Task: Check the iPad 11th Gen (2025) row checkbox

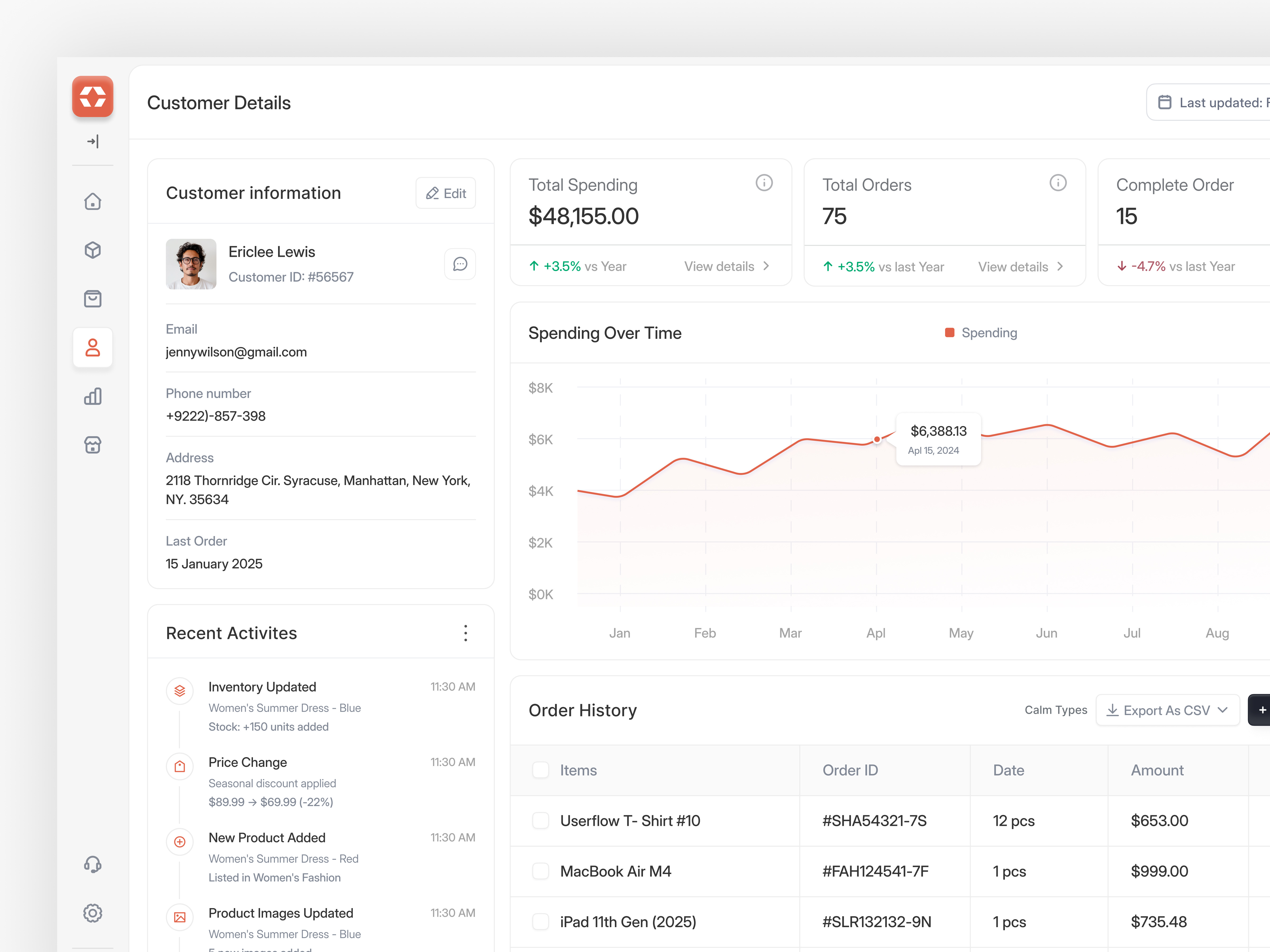Action: [x=540, y=922]
